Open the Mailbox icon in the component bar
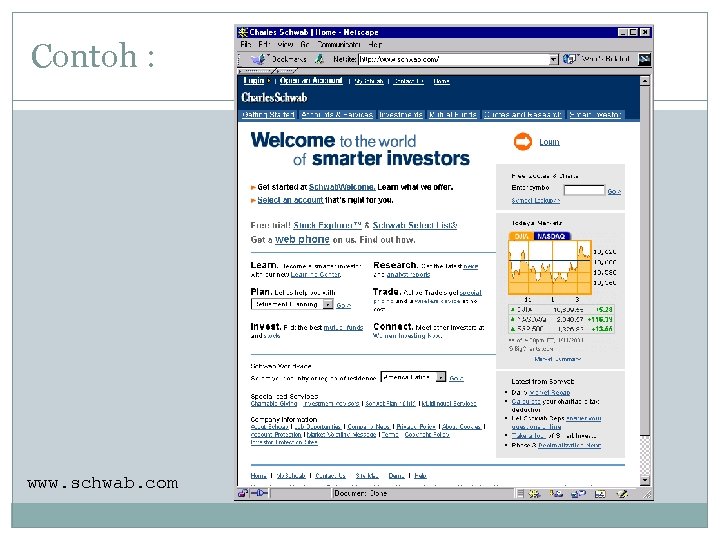720x540 pixels. 556,494
